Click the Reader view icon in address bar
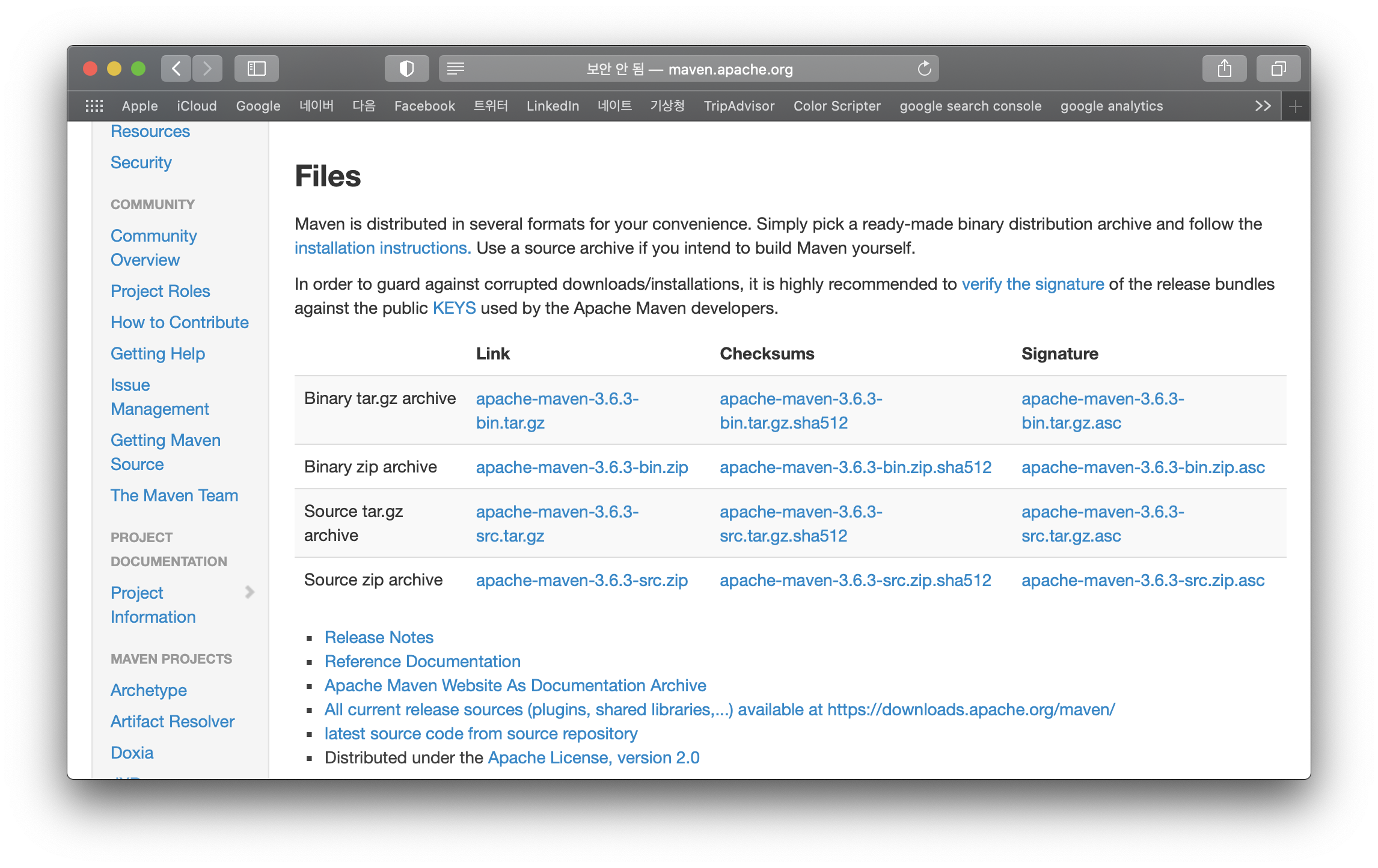The width and height of the screenshot is (1378, 868). pyautogui.click(x=456, y=69)
